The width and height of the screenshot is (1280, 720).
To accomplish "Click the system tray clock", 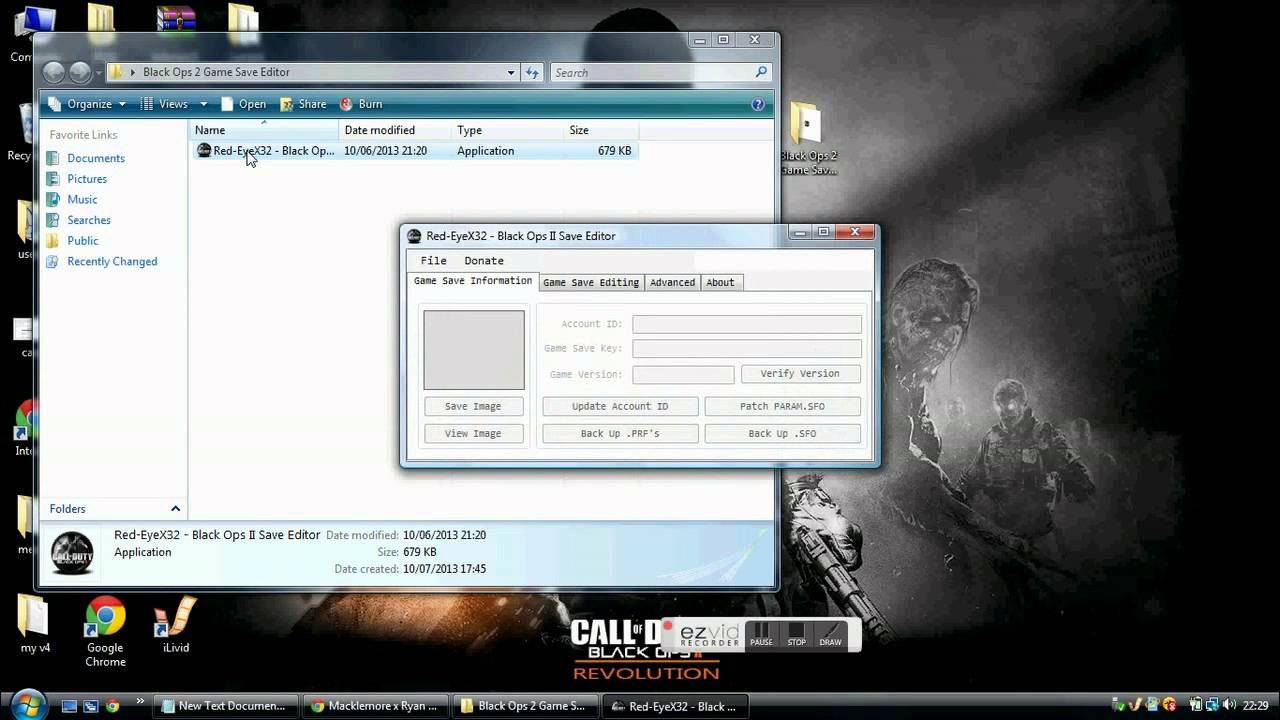I will click(1258, 706).
